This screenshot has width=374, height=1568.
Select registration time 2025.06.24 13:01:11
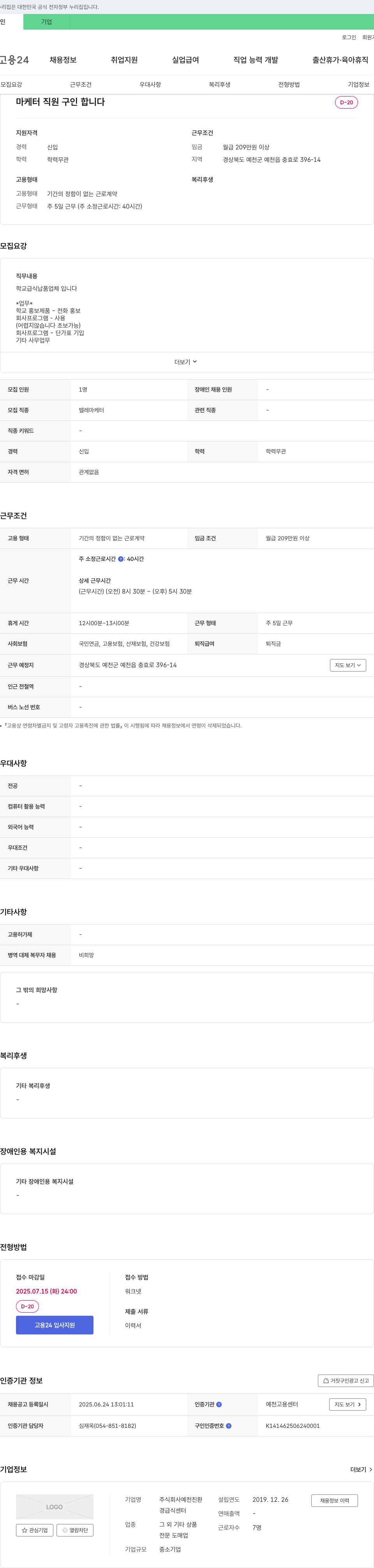click(106, 1404)
